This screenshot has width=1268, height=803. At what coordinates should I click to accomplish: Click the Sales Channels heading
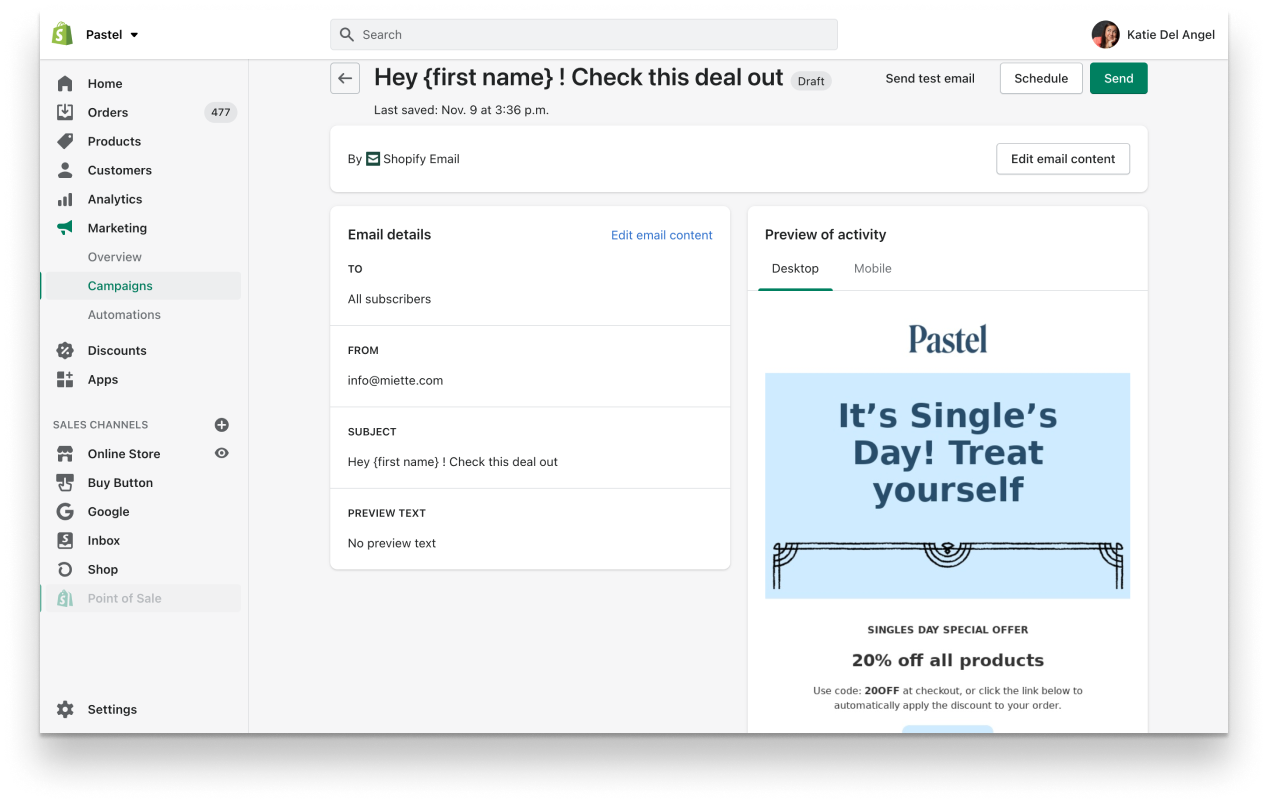click(100, 425)
